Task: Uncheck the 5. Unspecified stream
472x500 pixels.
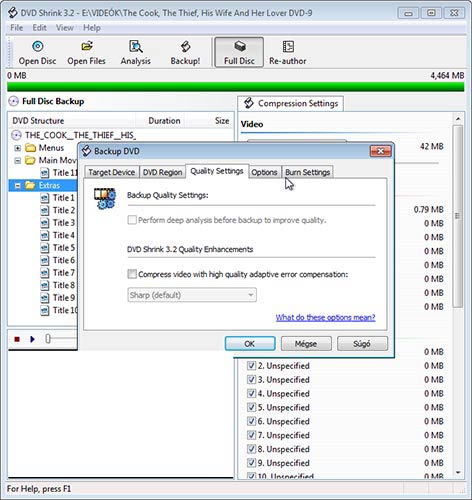Action: [x=251, y=407]
